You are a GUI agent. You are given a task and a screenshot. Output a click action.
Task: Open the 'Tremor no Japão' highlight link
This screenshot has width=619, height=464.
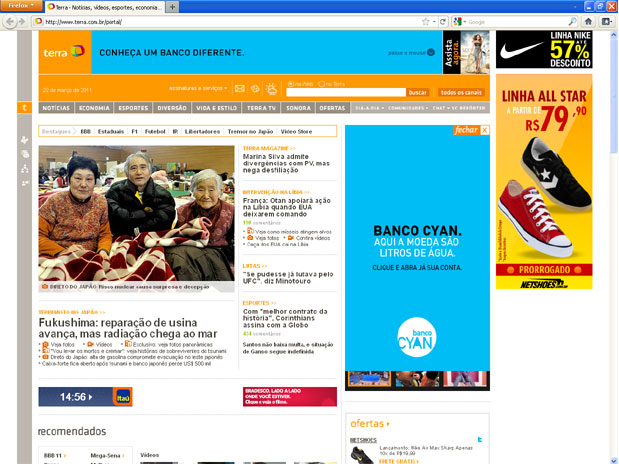(250, 131)
